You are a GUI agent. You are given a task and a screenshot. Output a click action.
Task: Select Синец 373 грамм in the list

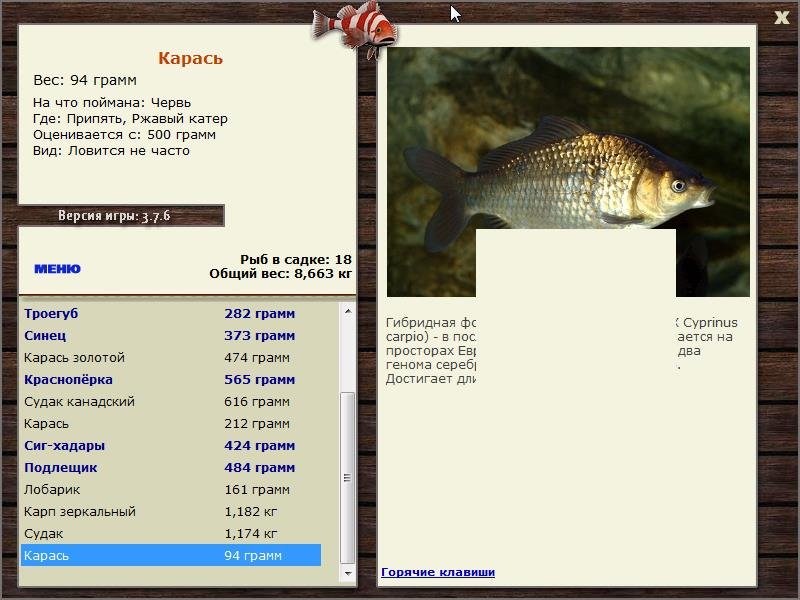(171, 335)
